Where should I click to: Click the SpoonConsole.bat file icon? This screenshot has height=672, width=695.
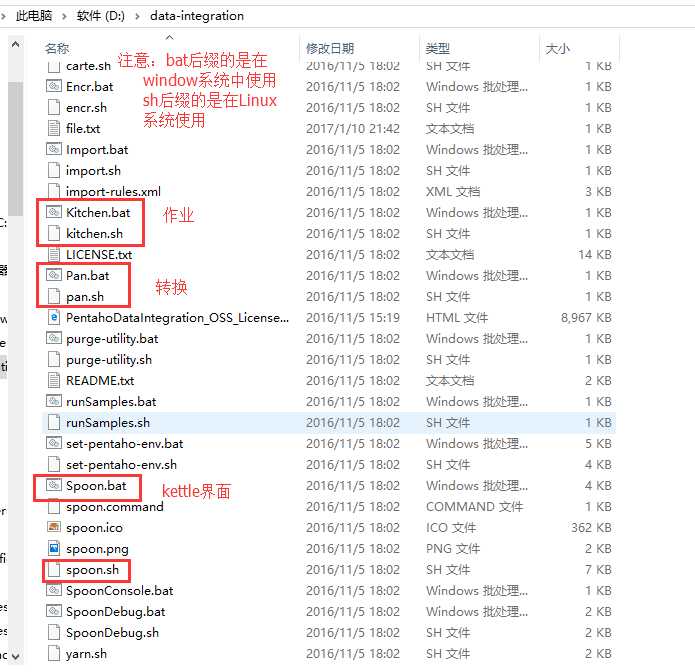[54, 590]
